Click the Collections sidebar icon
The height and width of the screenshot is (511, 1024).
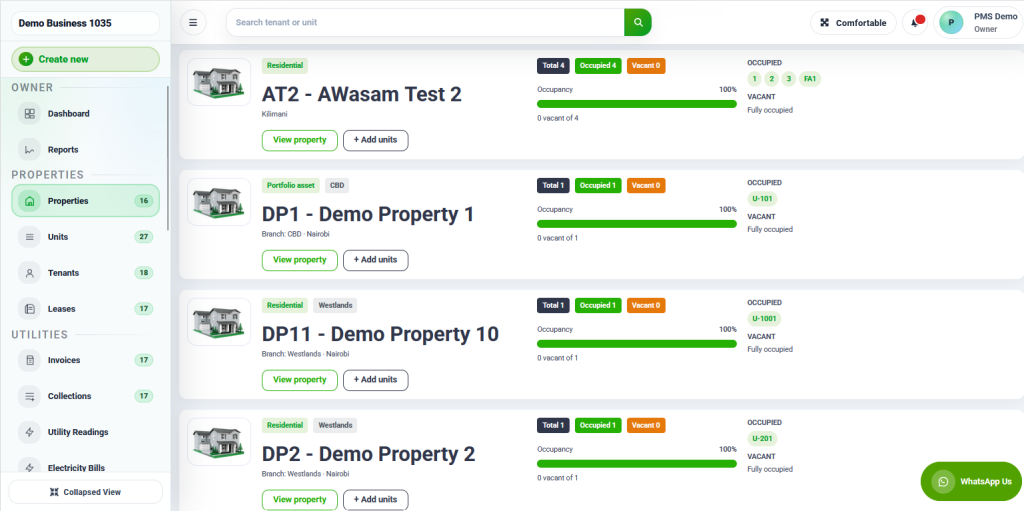[x=29, y=396]
